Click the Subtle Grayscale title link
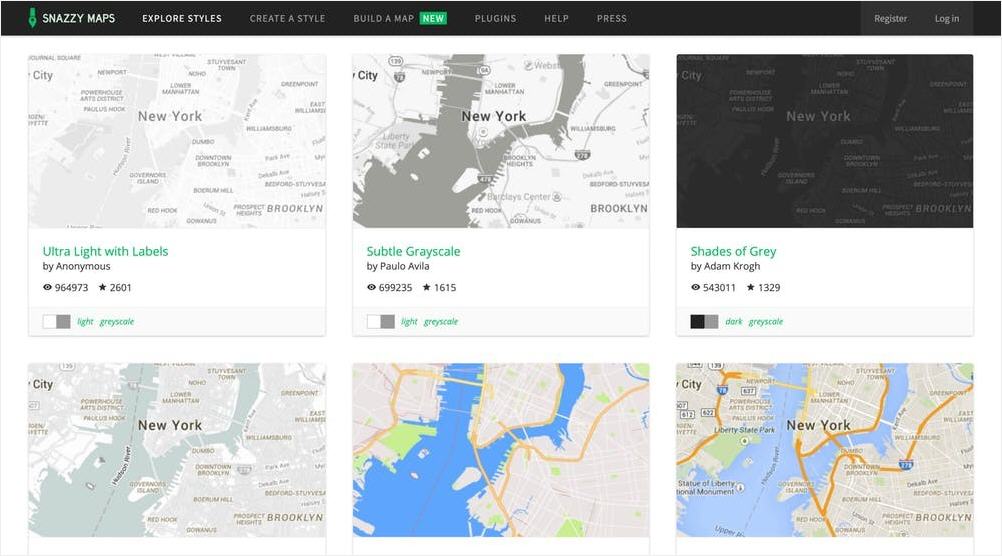This screenshot has width=1002, height=556. click(413, 251)
